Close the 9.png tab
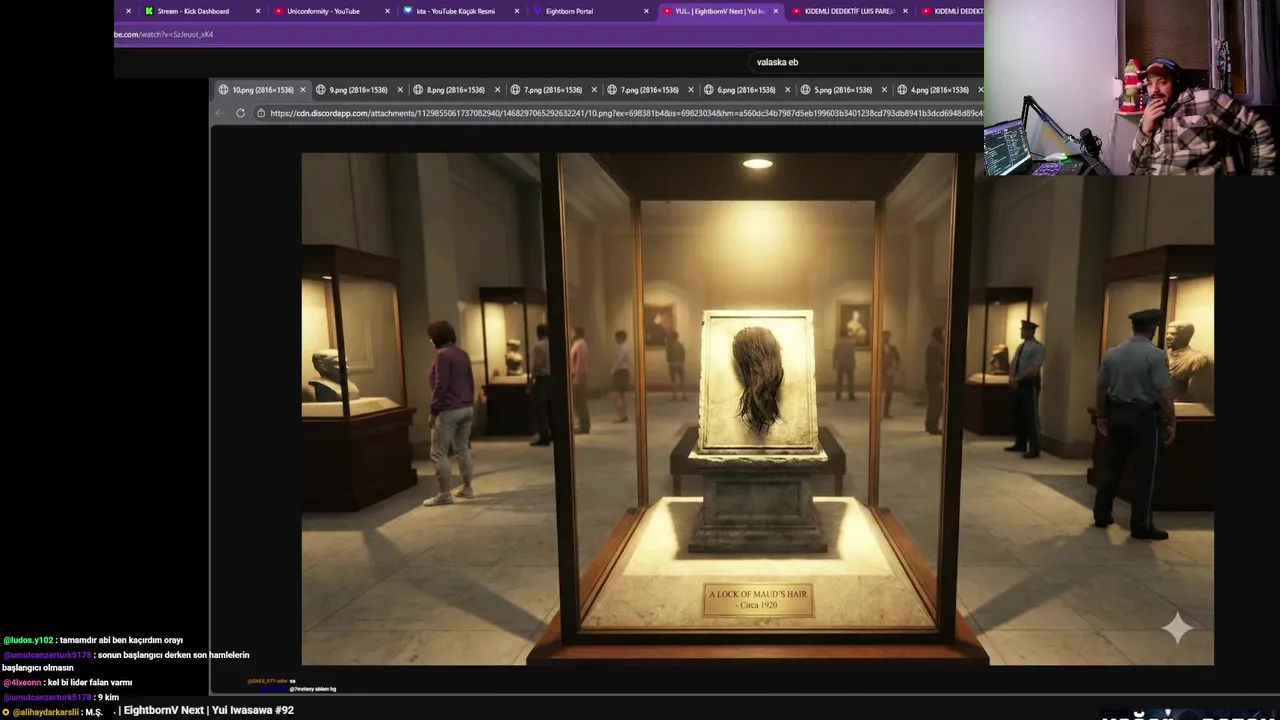 pos(400,90)
